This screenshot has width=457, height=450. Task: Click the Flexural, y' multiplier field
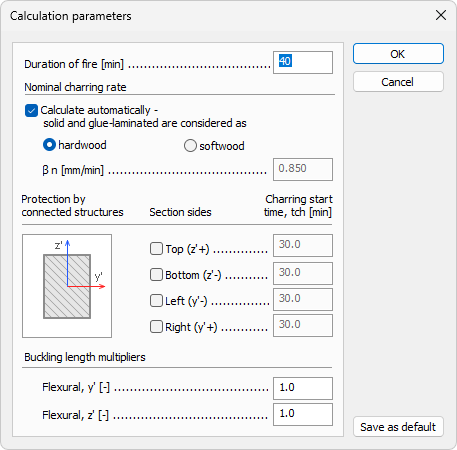point(303,388)
